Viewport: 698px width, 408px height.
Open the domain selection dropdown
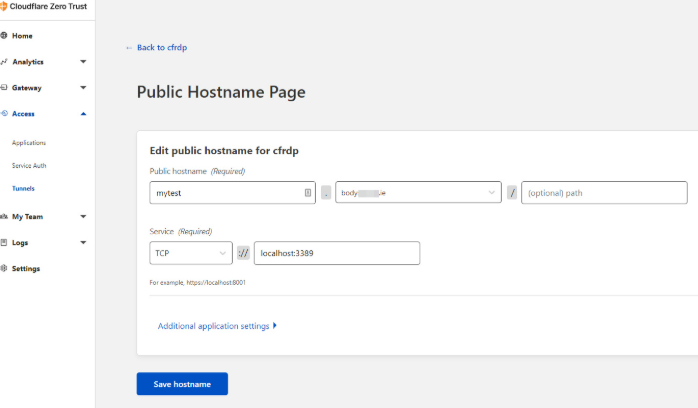pos(418,193)
